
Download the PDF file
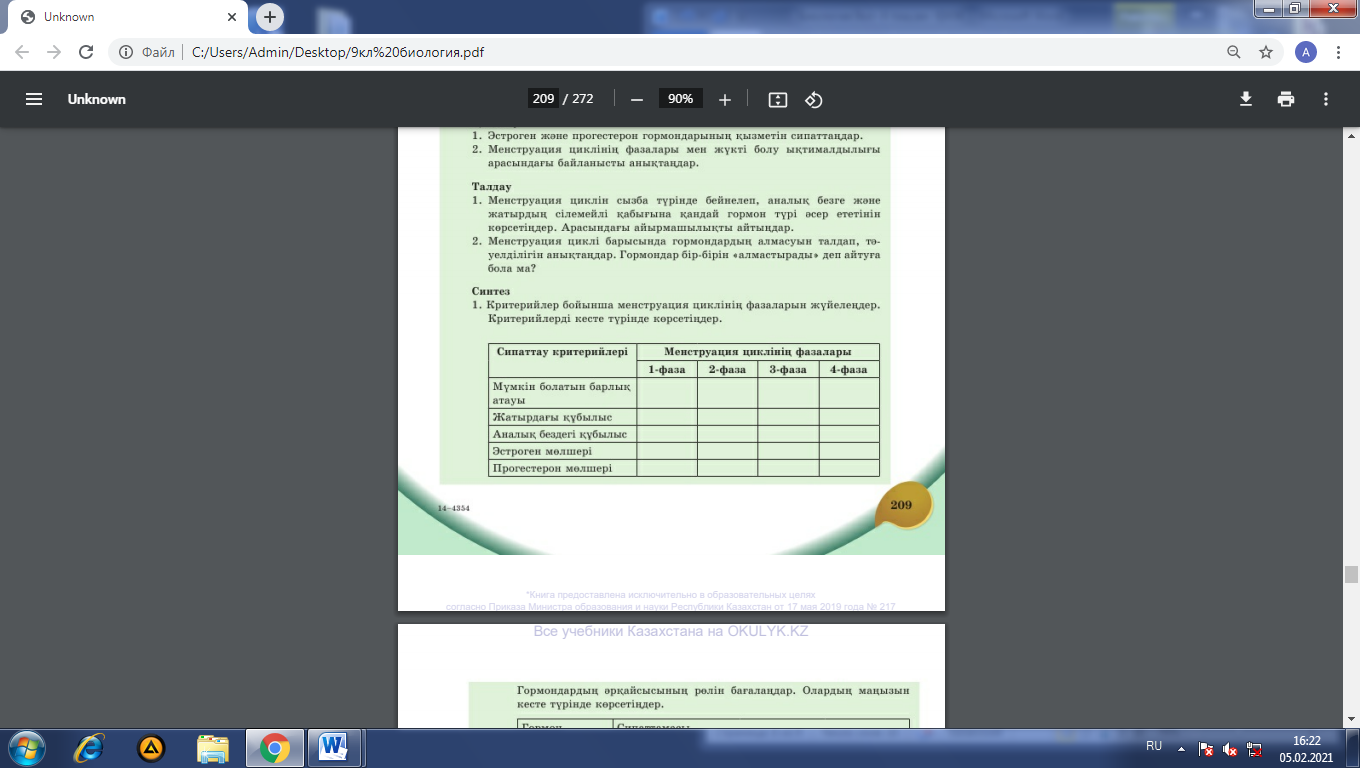pos(1246,99)
